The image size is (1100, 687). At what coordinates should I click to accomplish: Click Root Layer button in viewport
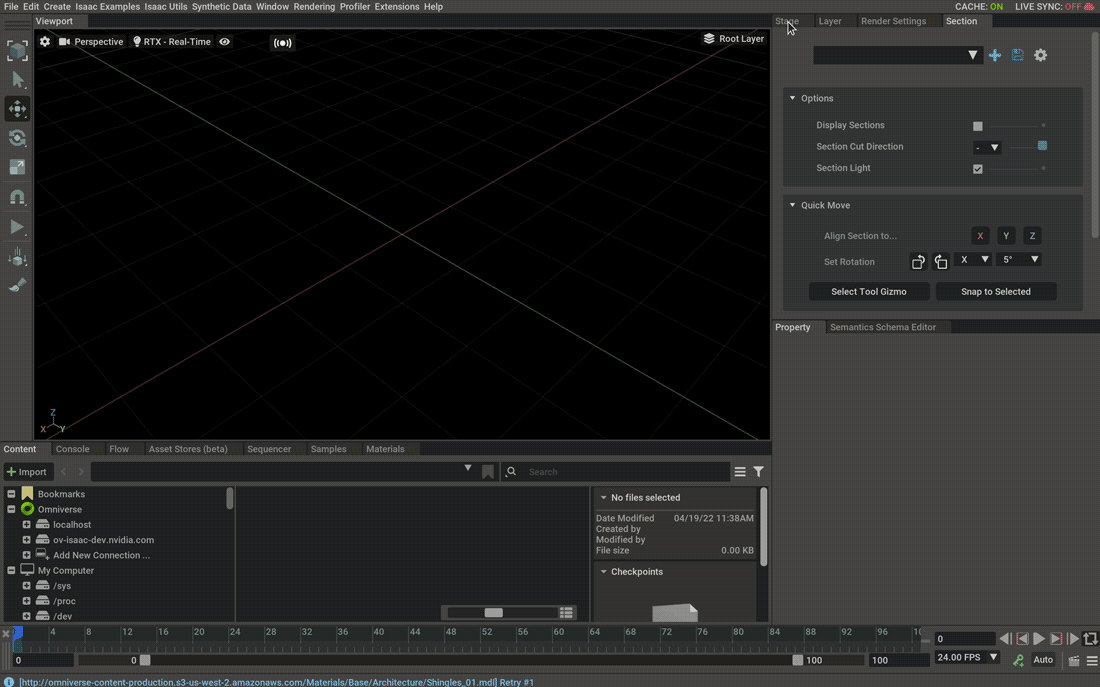(x=734, y=39)
